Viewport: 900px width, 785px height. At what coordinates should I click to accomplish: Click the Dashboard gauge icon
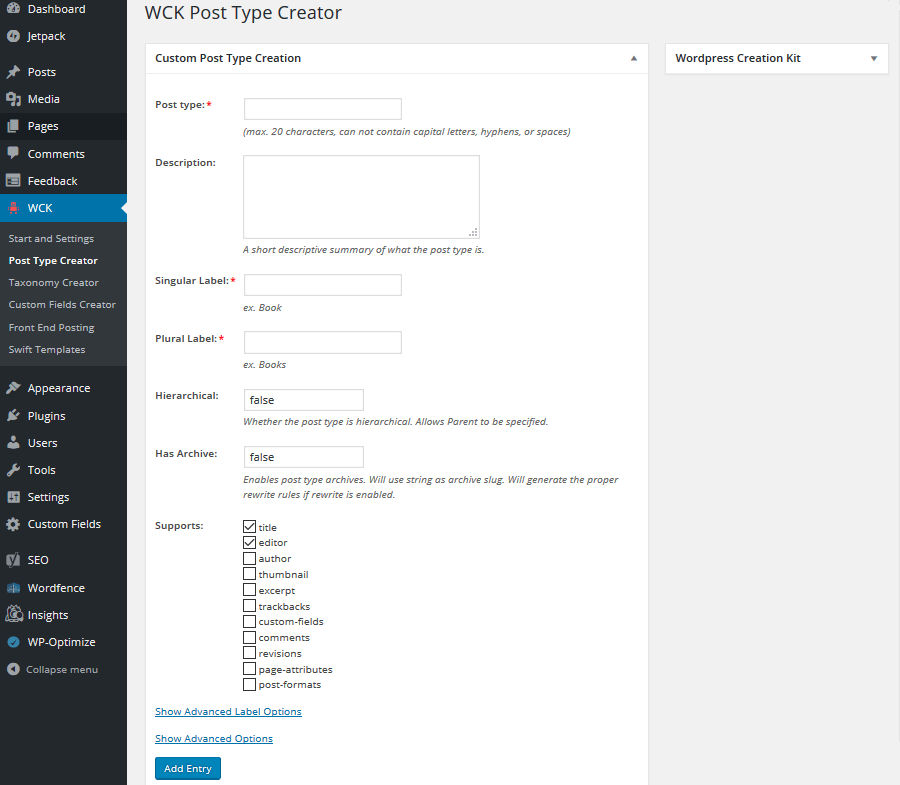tap(13, 9)
